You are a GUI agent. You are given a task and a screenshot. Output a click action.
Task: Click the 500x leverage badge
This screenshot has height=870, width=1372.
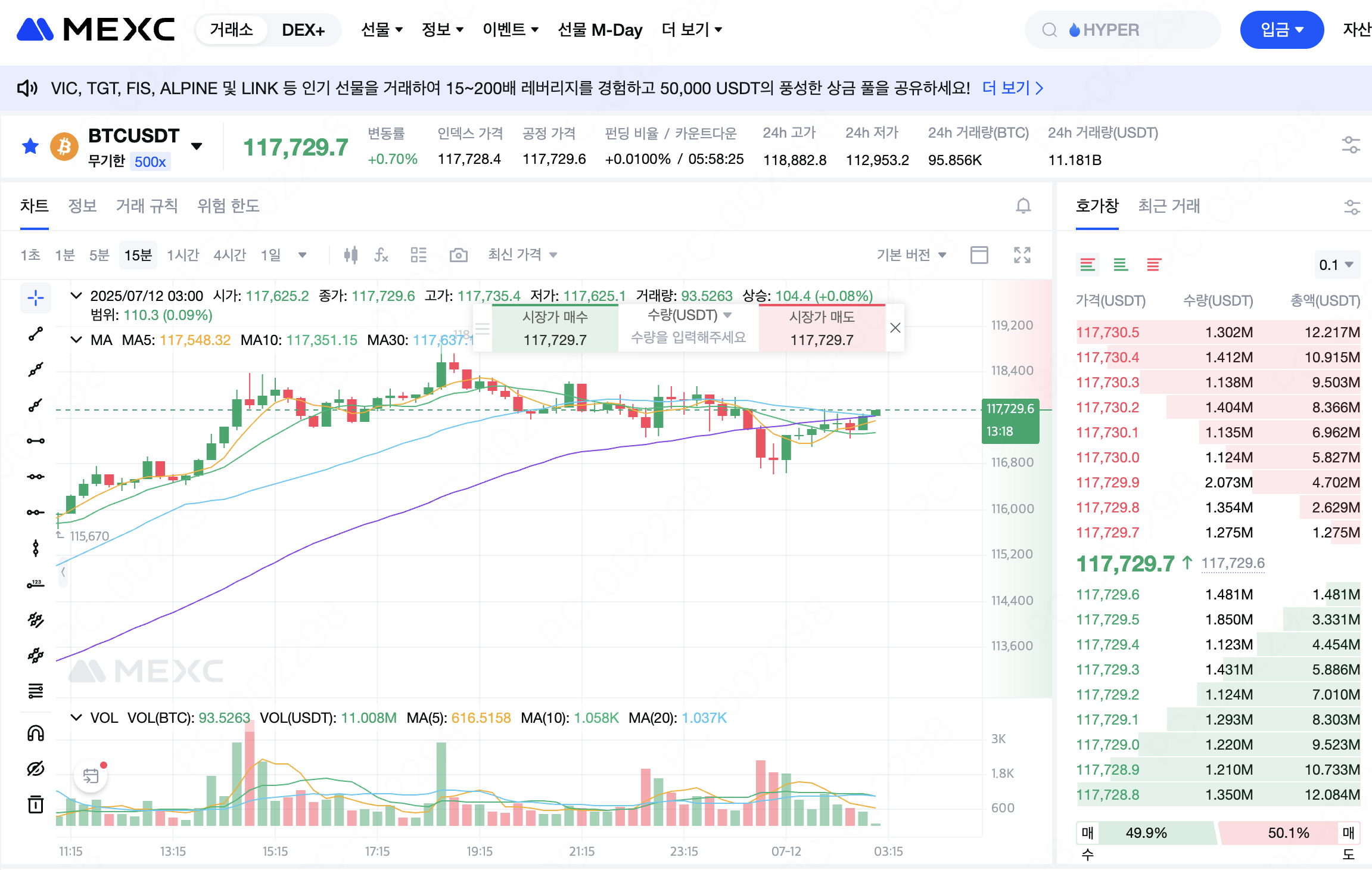pyautogui.click(x=150, y=162)
